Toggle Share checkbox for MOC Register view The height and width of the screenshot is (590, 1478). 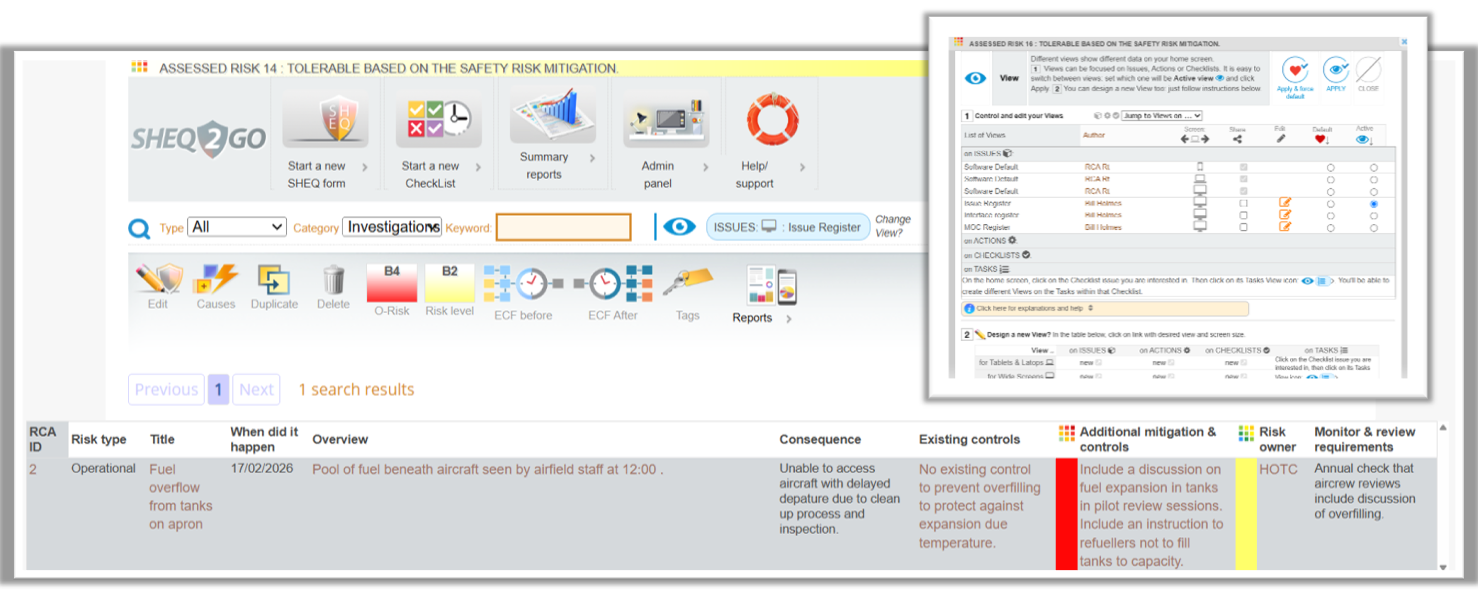coord(1243,227)
